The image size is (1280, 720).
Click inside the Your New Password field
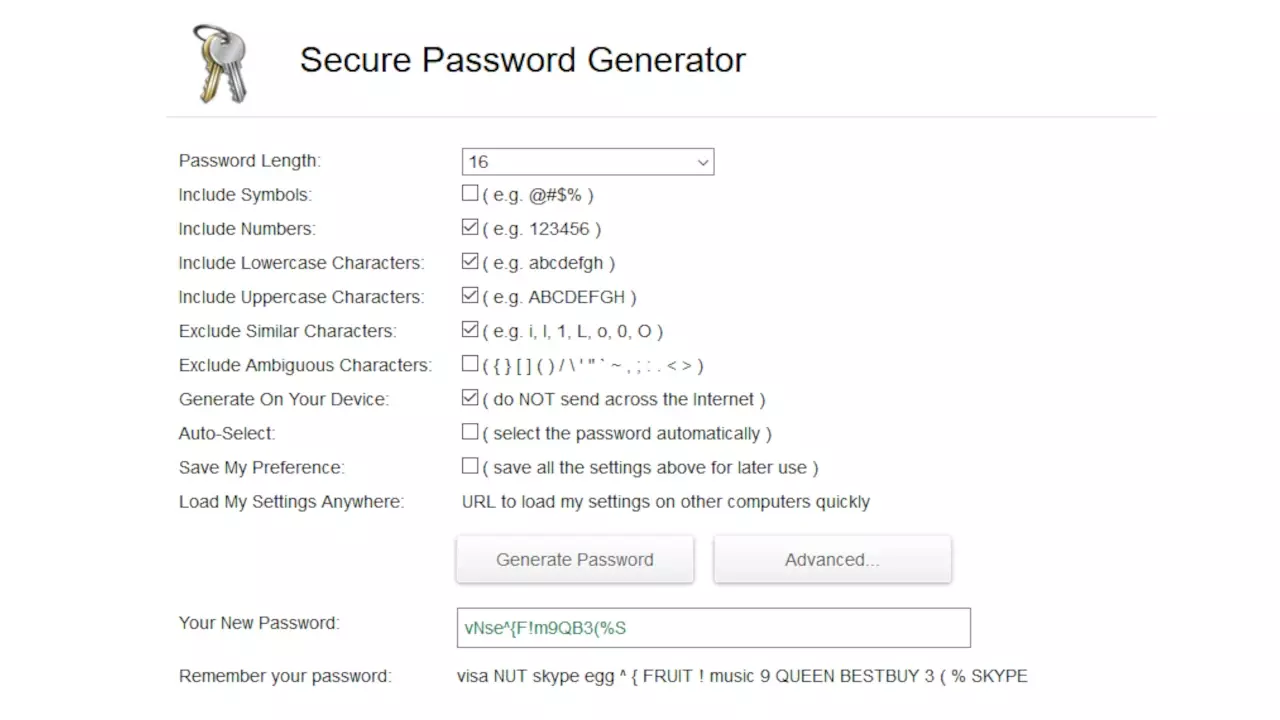(x=713, y=627)
